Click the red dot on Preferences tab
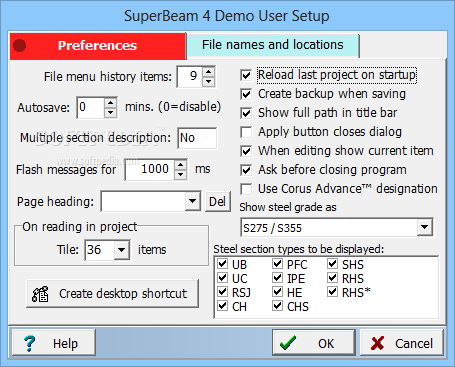455x367 pixels. coord(20,46)
